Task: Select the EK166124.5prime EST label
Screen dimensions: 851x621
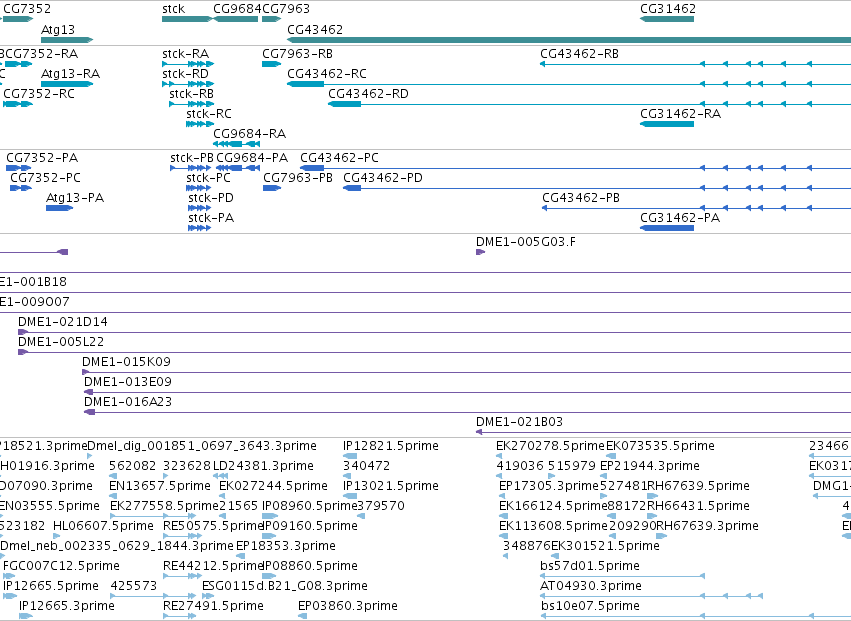Action: pyautogui.click(x=553, y=506)
